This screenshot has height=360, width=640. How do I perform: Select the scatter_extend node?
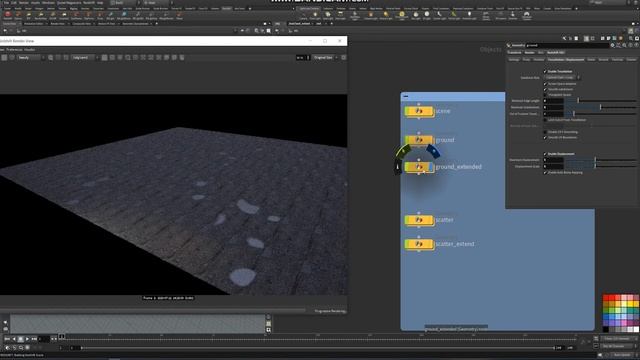click(x=419, y=244)
